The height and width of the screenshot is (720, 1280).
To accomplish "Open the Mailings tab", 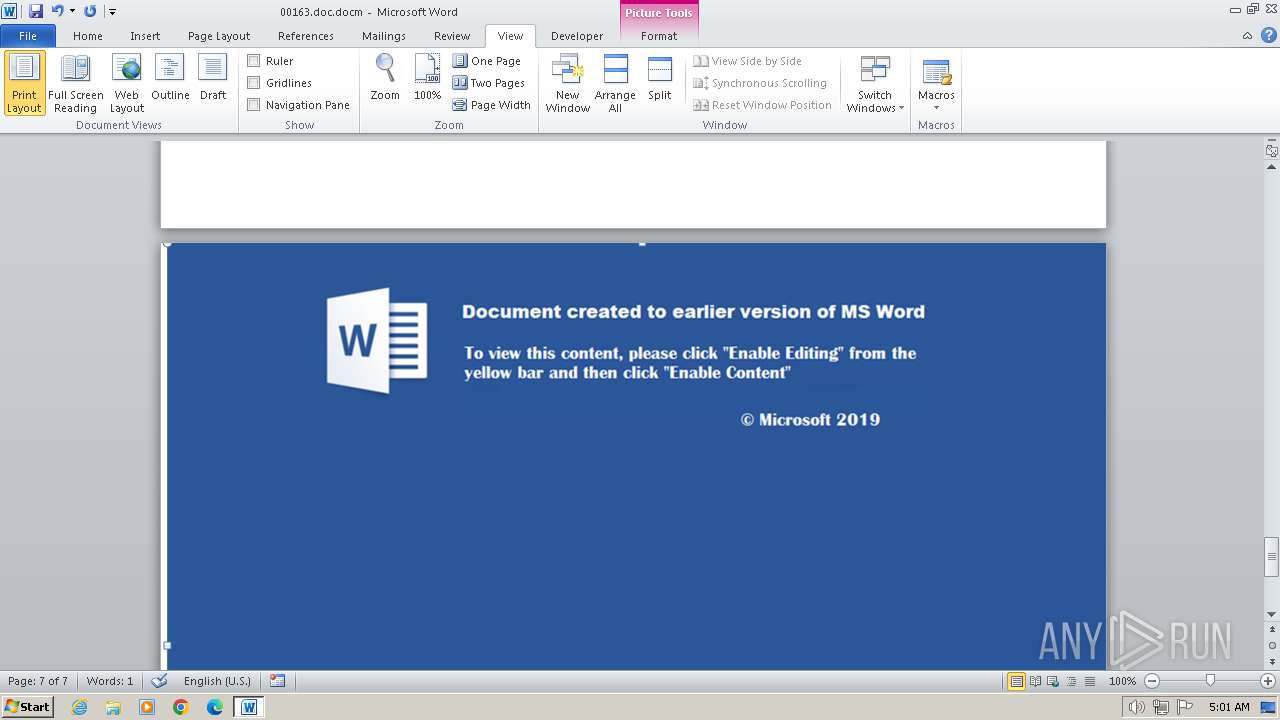I will [x=384, y=36].
